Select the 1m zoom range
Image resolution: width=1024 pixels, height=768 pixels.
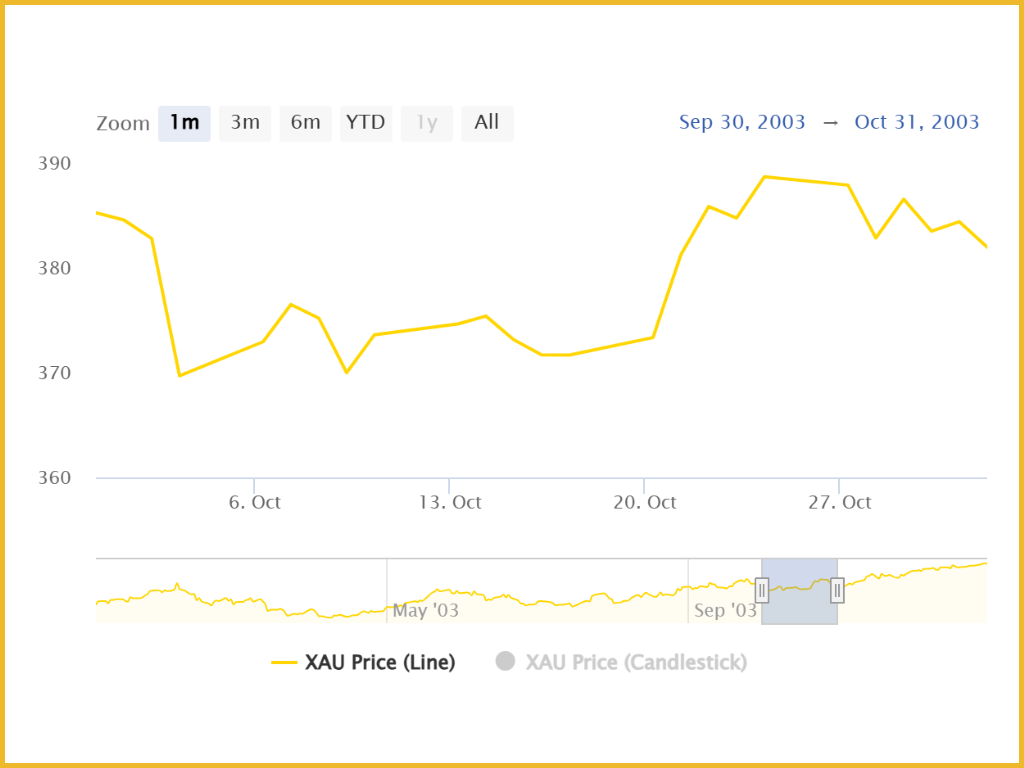184,123
